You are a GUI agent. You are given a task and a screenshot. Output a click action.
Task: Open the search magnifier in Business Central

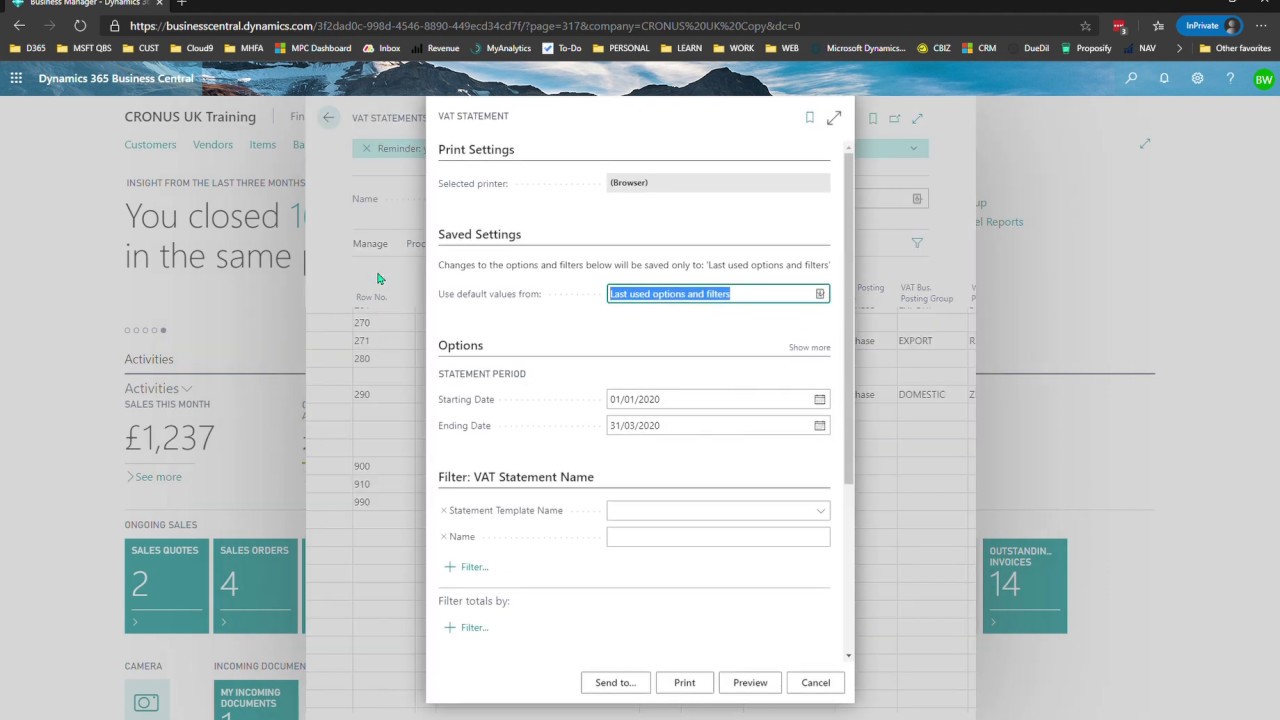click(x=1131, y=78)
